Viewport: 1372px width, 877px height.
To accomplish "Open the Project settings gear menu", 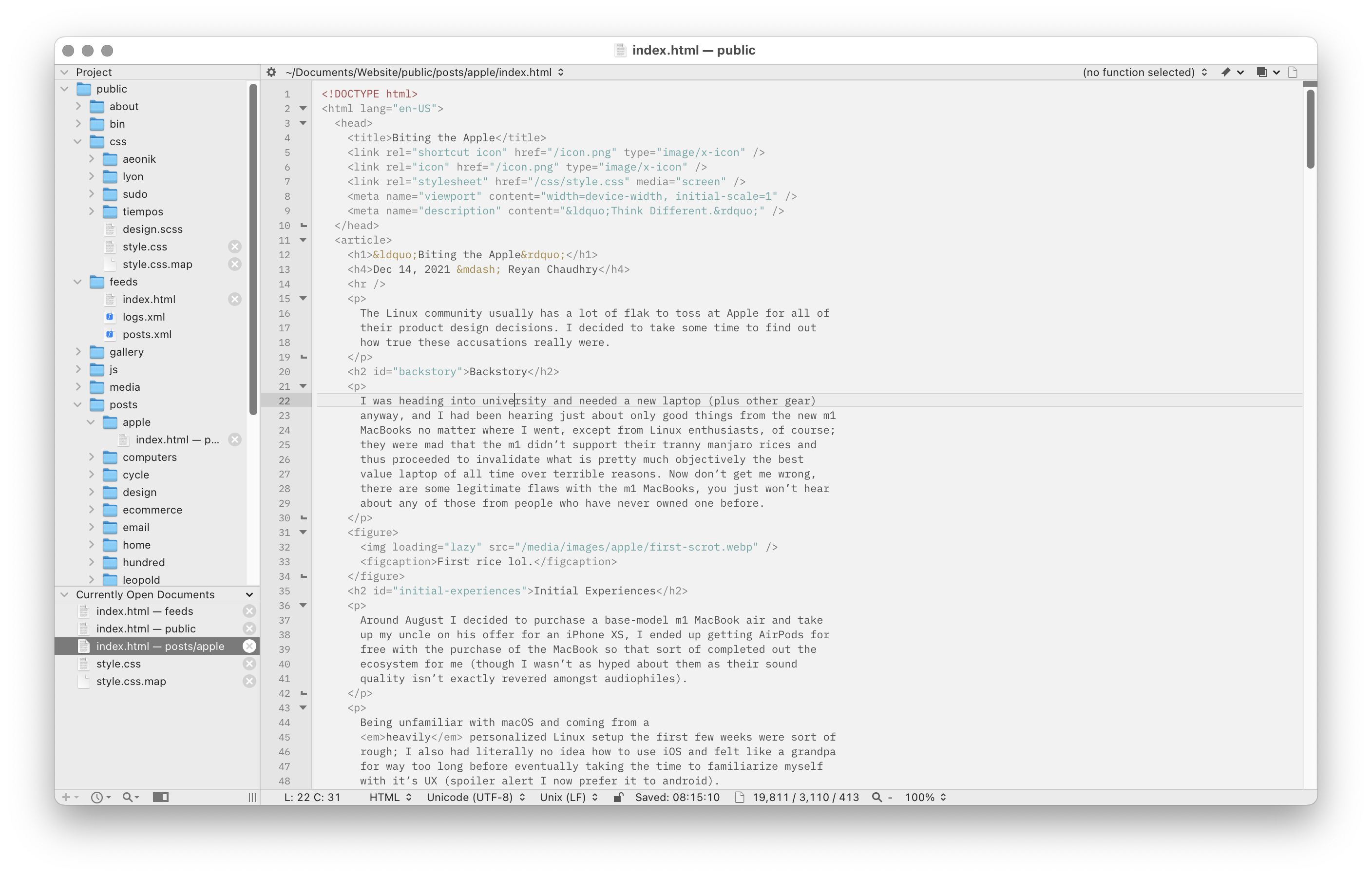I will (x=269, y=71).
